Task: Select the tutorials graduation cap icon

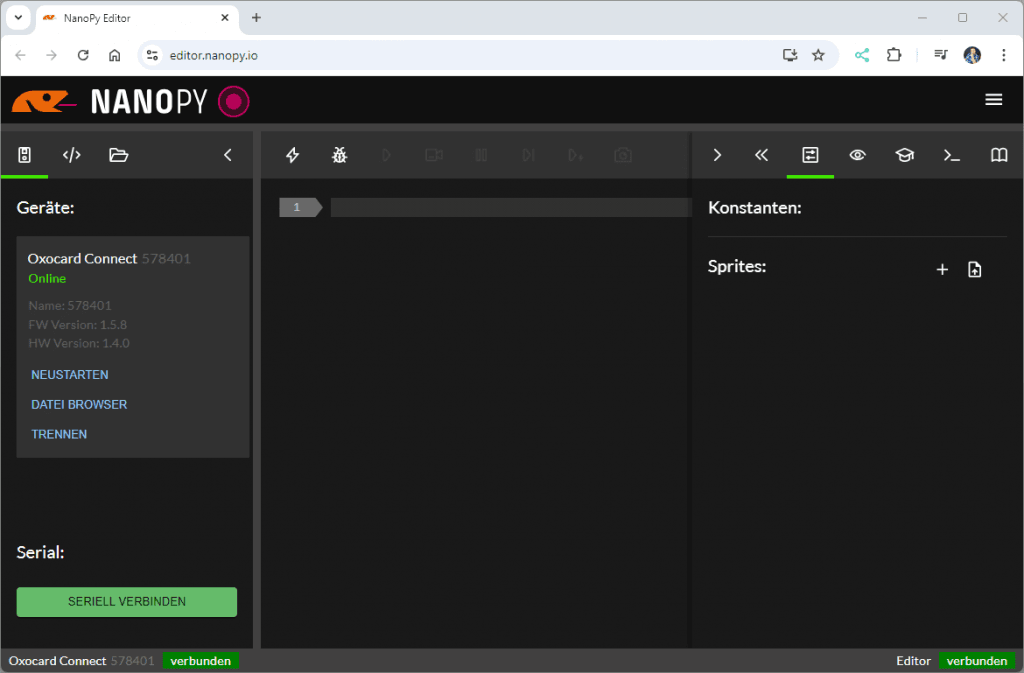Action: (904, 155)
